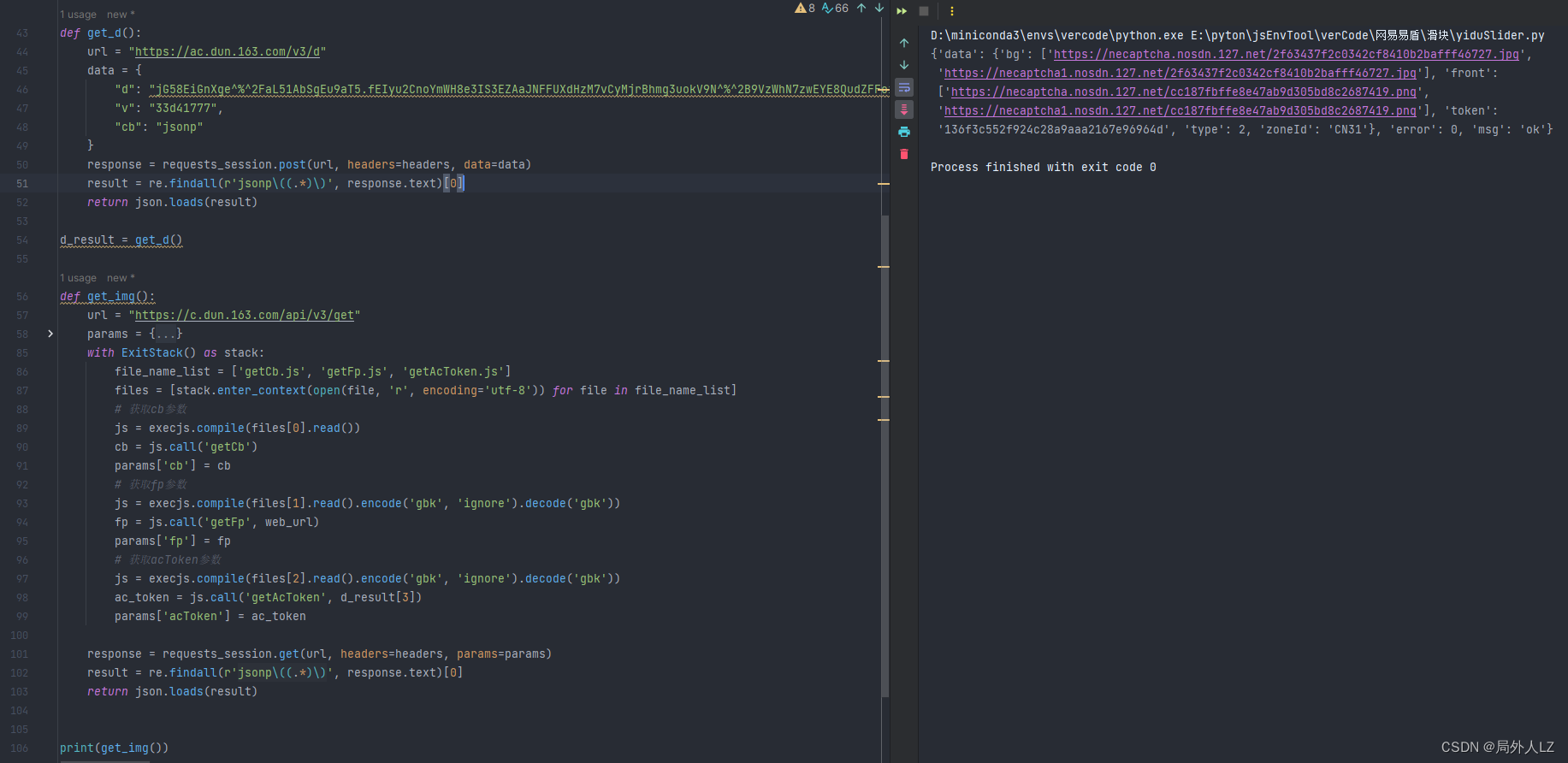Screen dimensions: 1568x763
Task: Click the 'new *' author hint above get_d
Action: point(121,15)
